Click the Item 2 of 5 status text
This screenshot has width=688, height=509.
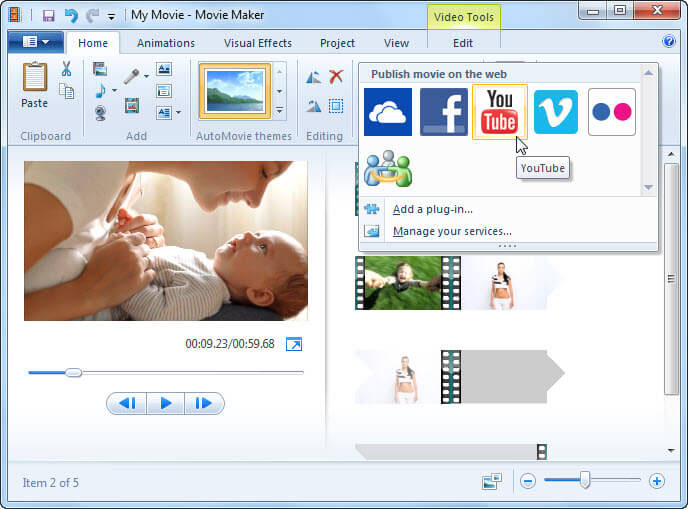(51, 483)
